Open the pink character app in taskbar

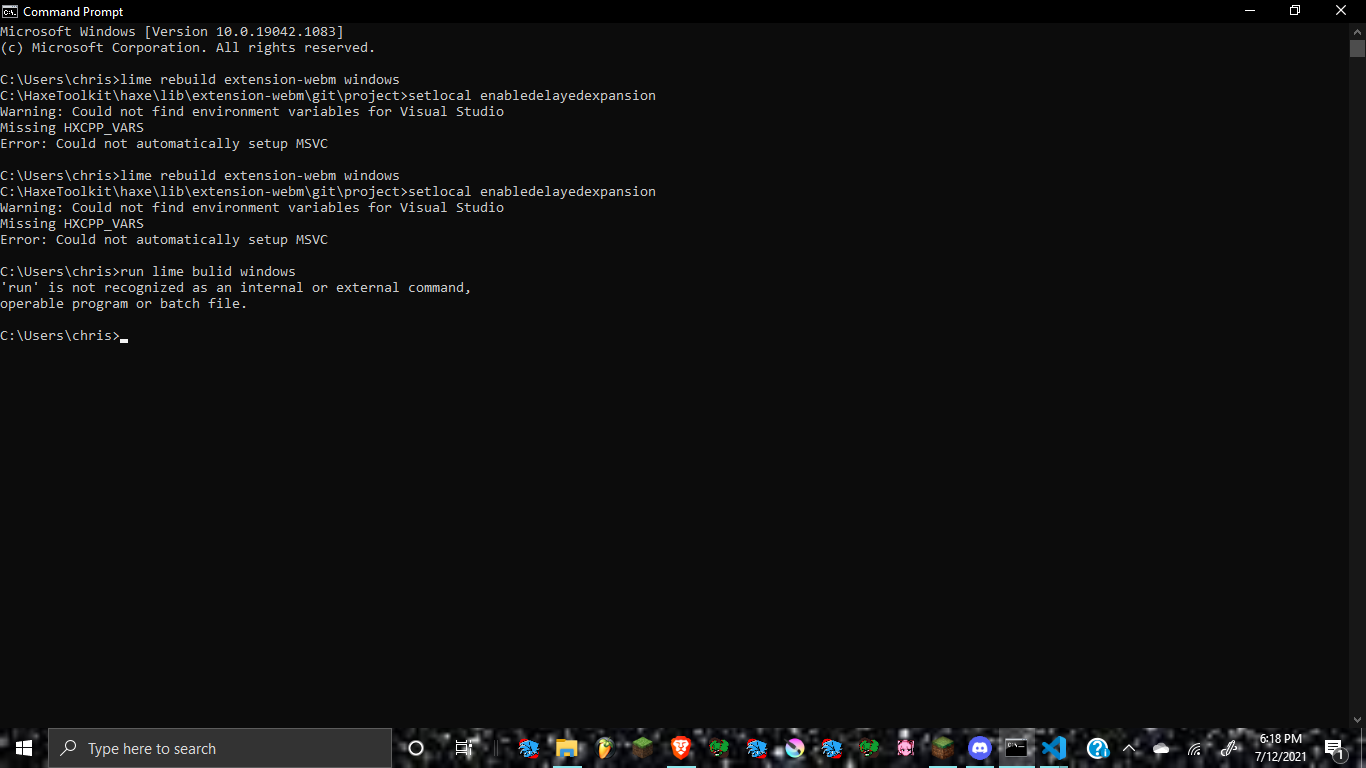[x=905, y=748]
